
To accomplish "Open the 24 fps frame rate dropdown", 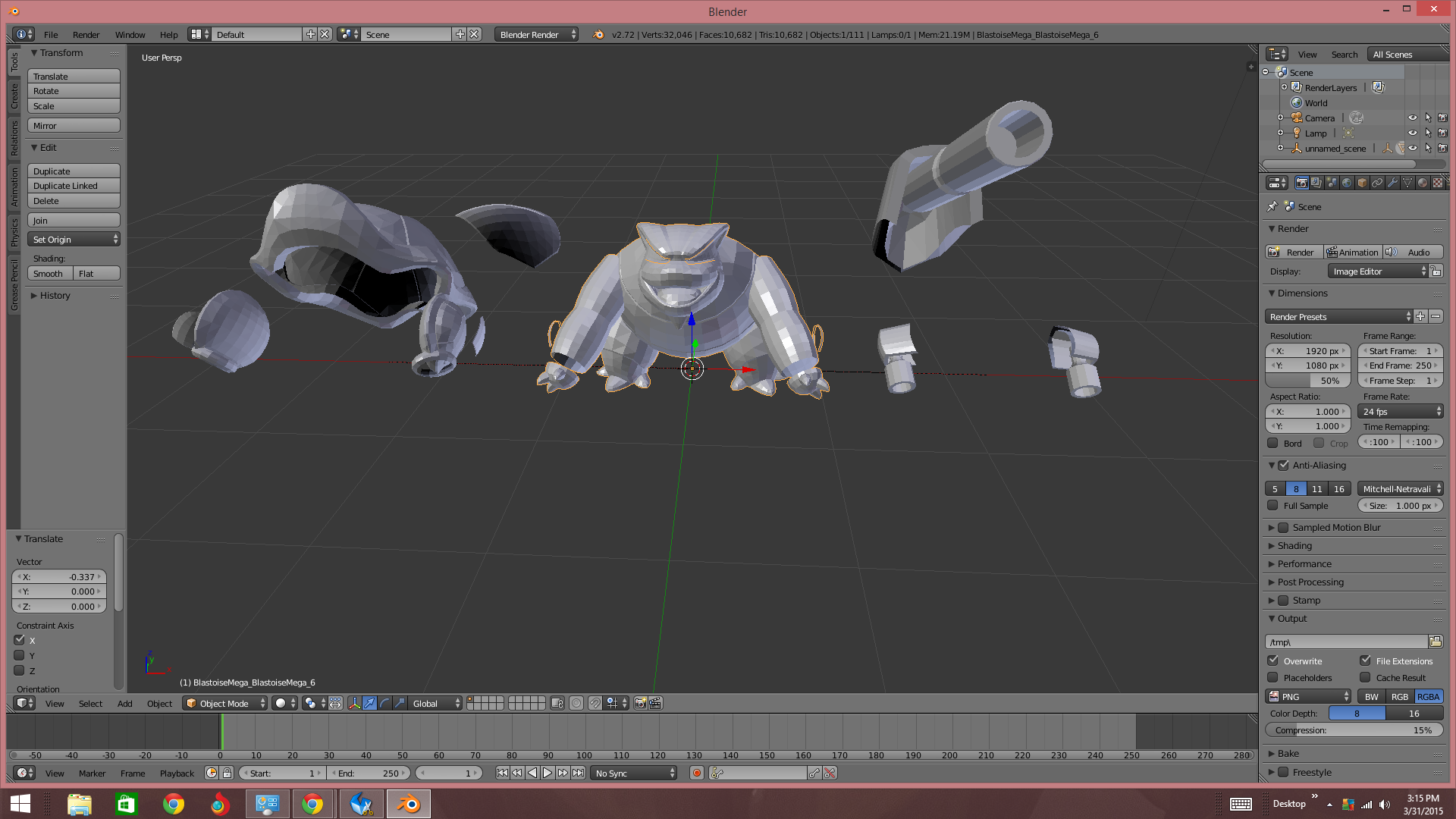I will [x=1401, y=411].
